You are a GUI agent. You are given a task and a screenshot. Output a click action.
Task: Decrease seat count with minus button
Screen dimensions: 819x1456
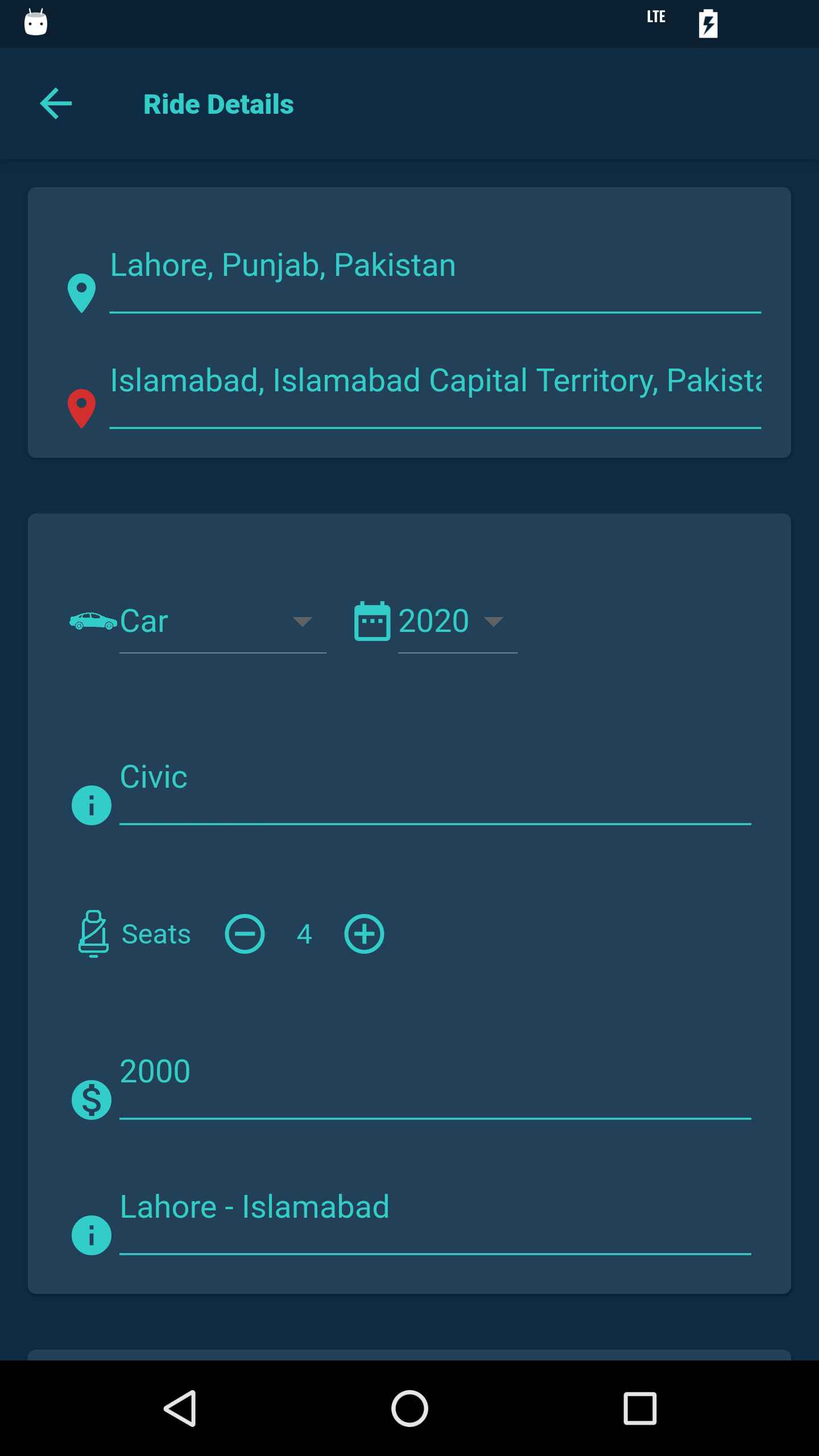tap(245, 934)
